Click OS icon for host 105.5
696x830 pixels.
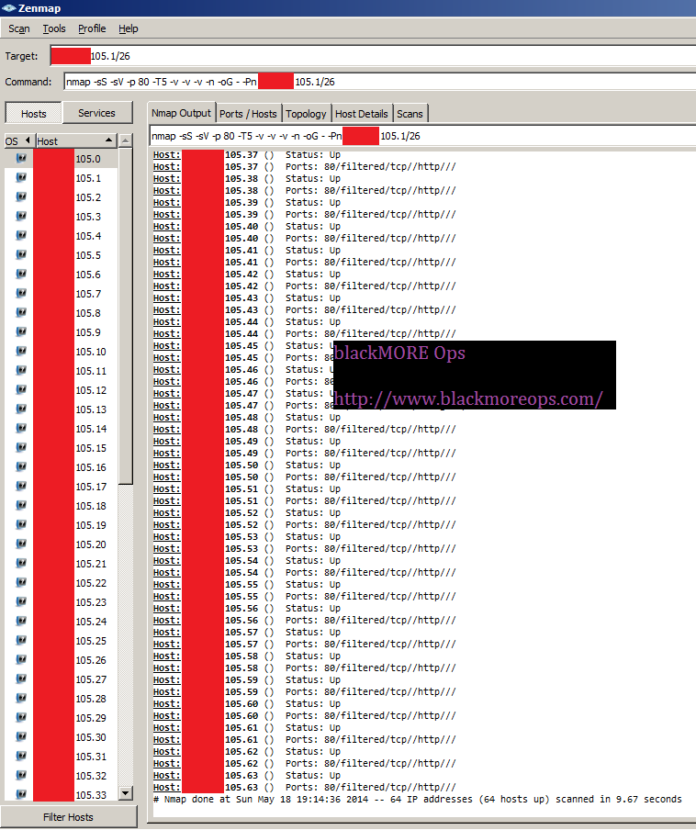point(21,255)
